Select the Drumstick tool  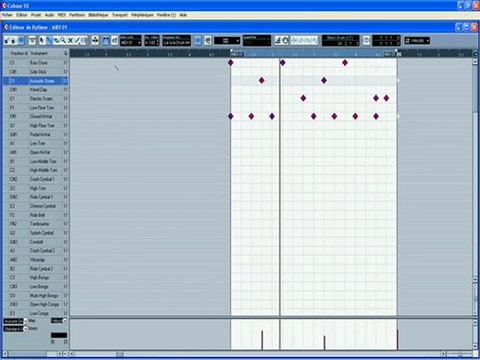pyautogui.click(x=49, y=41)
